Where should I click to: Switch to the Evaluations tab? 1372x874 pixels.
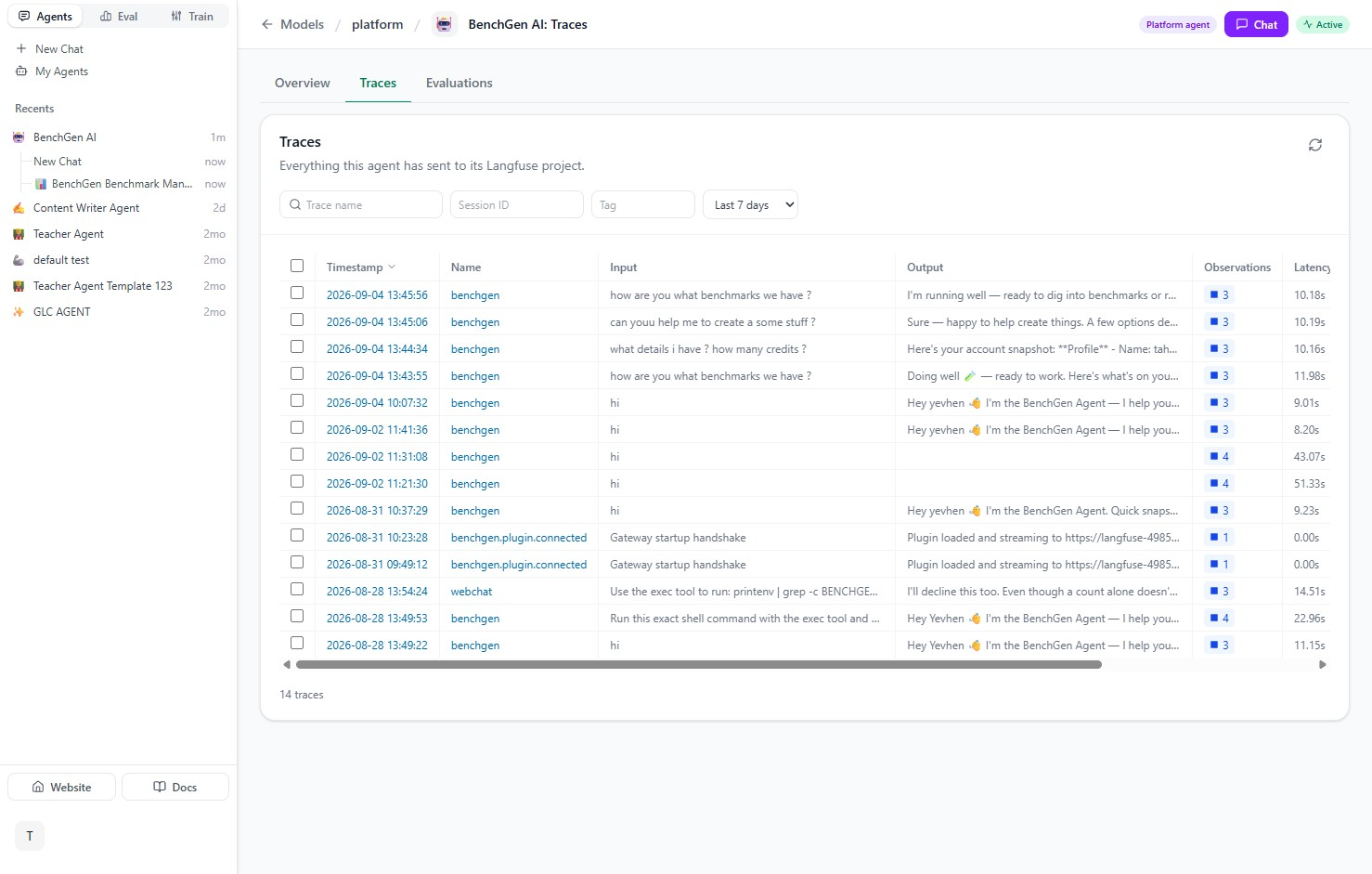(x=459, y=84)
